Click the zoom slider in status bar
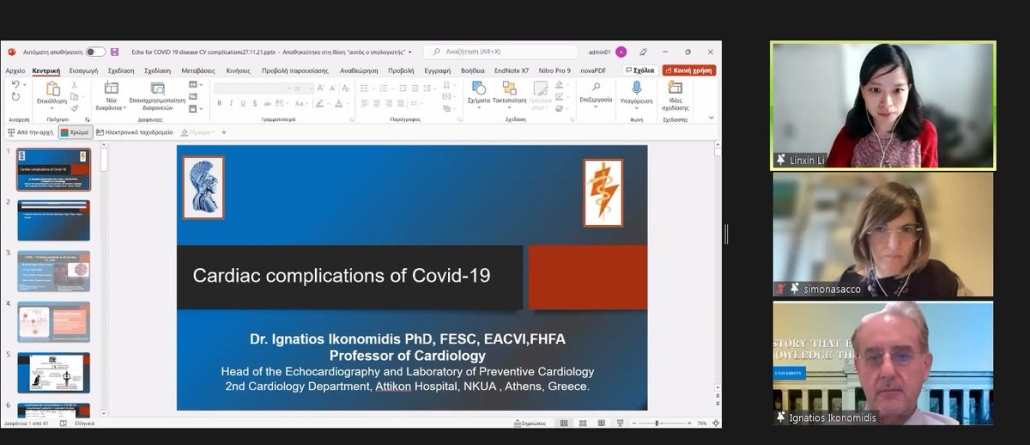Viewport: 1030px width, 445px height. pyautogui.click(x=657, y=423)
